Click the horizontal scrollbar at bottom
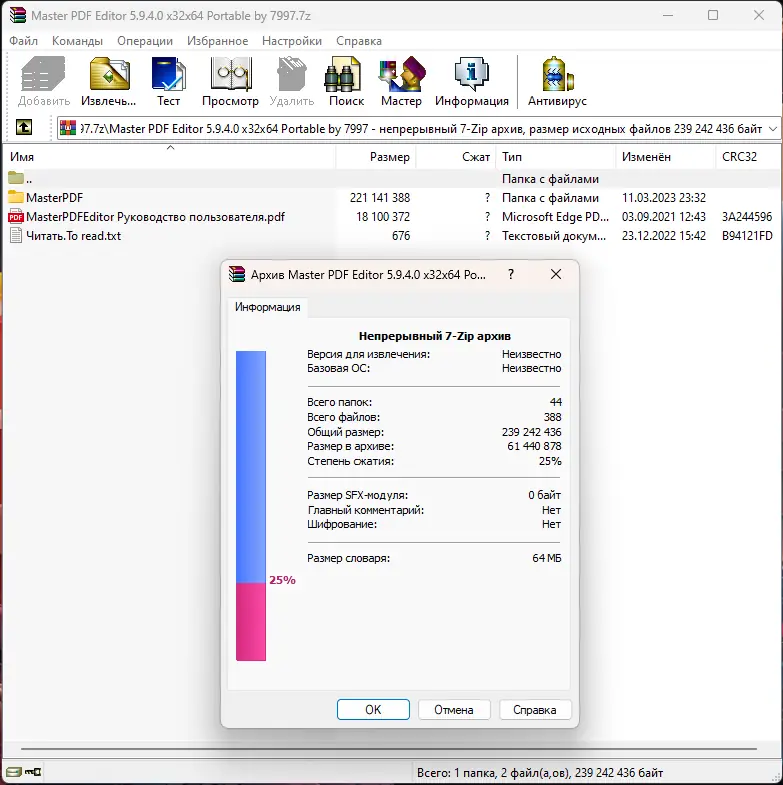Image resolution: width=783 pixels, height=785 pixels. pos(388,748)
